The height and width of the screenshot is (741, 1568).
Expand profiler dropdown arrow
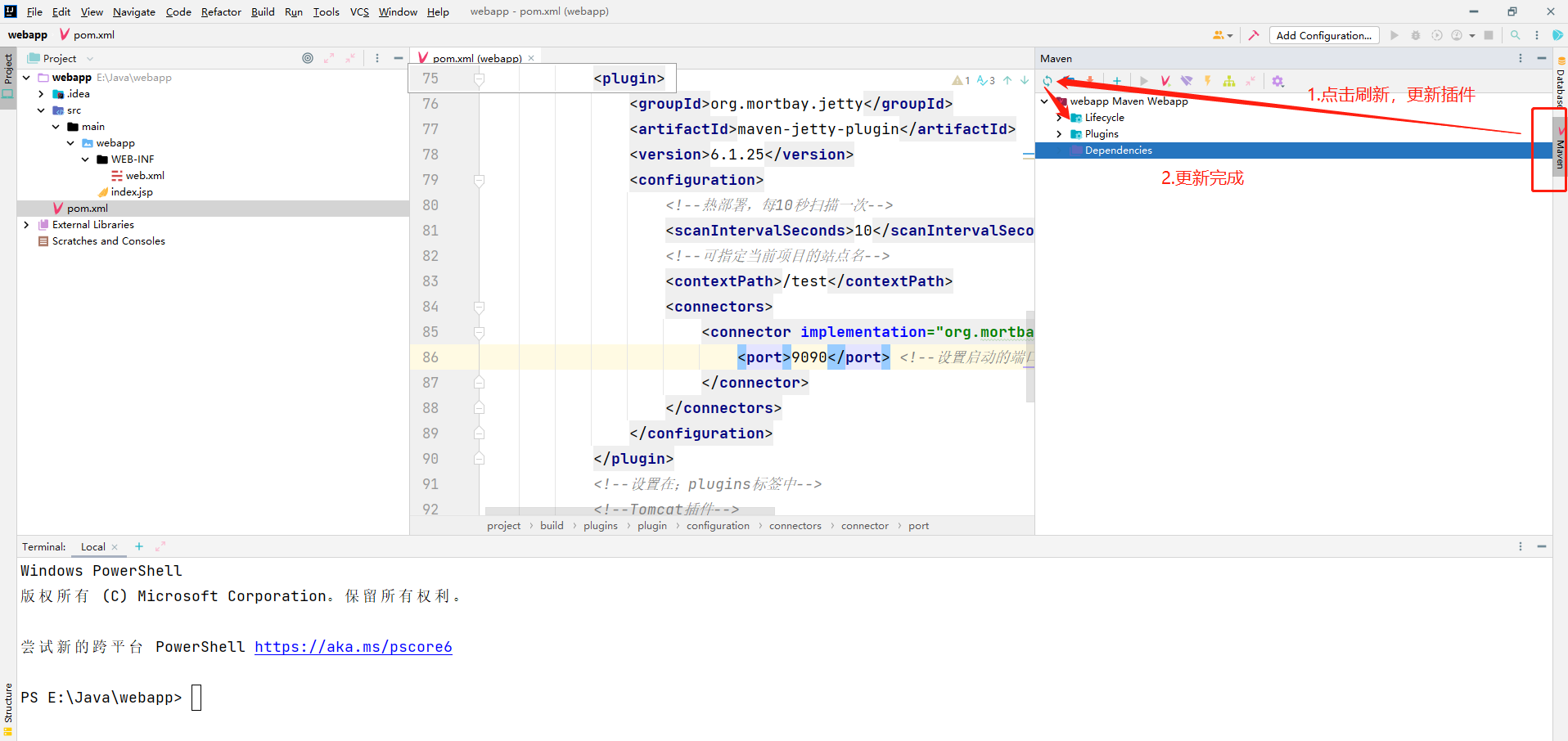click(x=1471, y=35)
